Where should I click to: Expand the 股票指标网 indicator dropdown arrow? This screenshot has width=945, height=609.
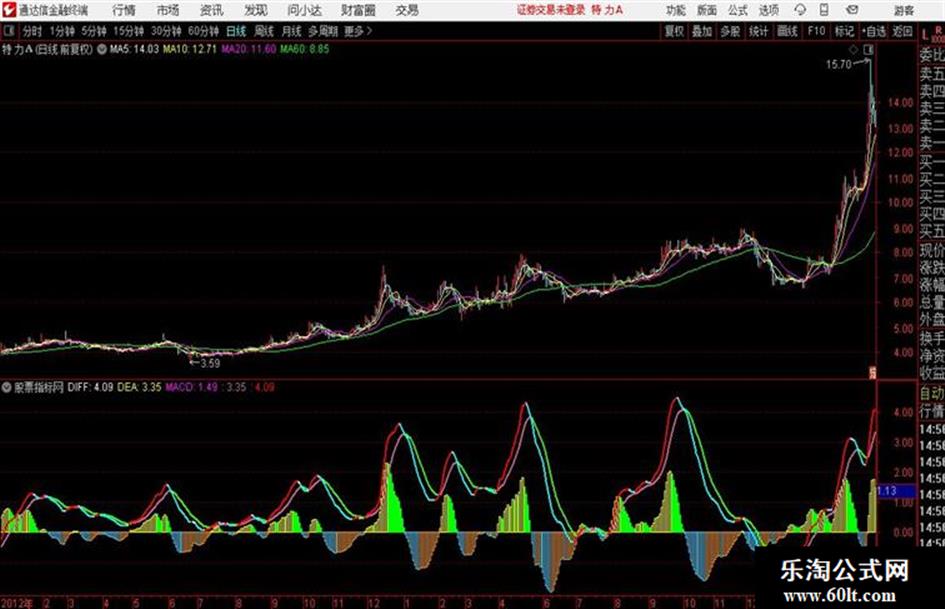tap(7, 387)
